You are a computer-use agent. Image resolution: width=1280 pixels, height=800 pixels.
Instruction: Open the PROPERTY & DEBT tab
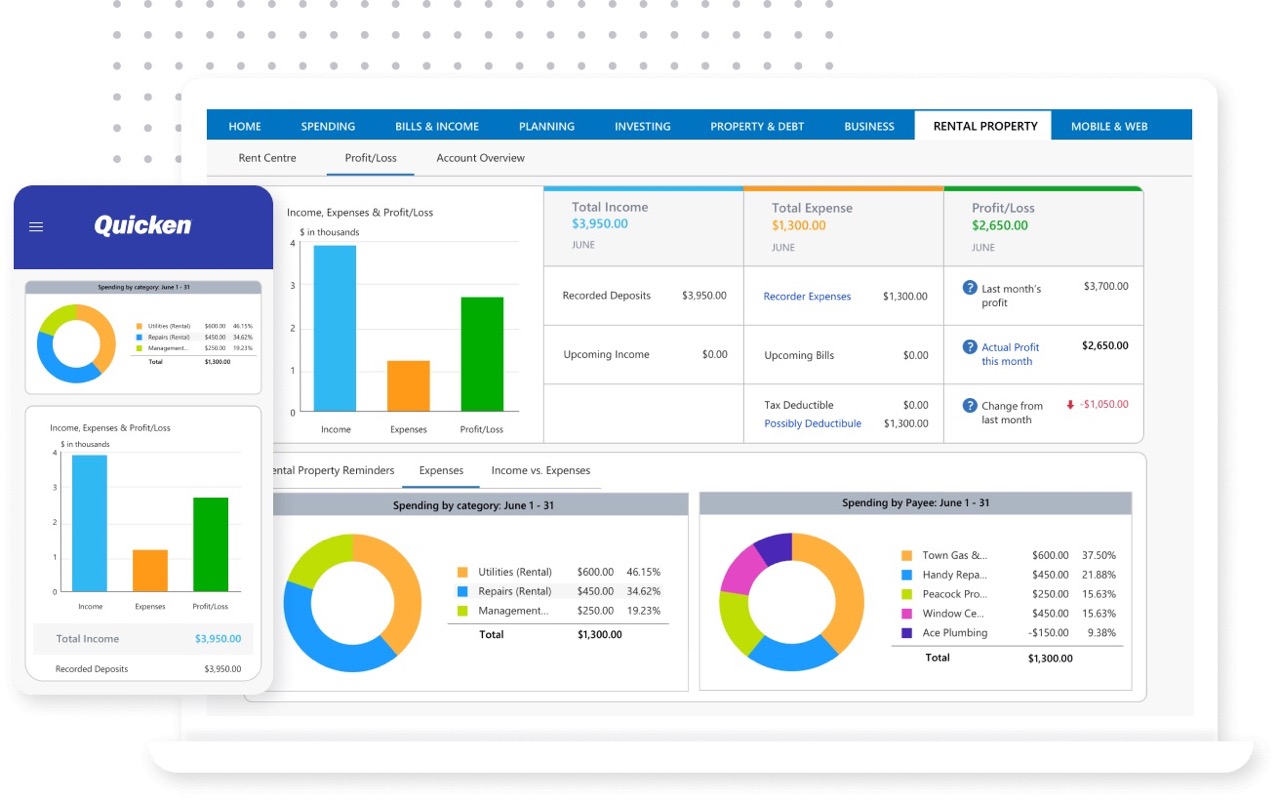(x=757, y=126)
